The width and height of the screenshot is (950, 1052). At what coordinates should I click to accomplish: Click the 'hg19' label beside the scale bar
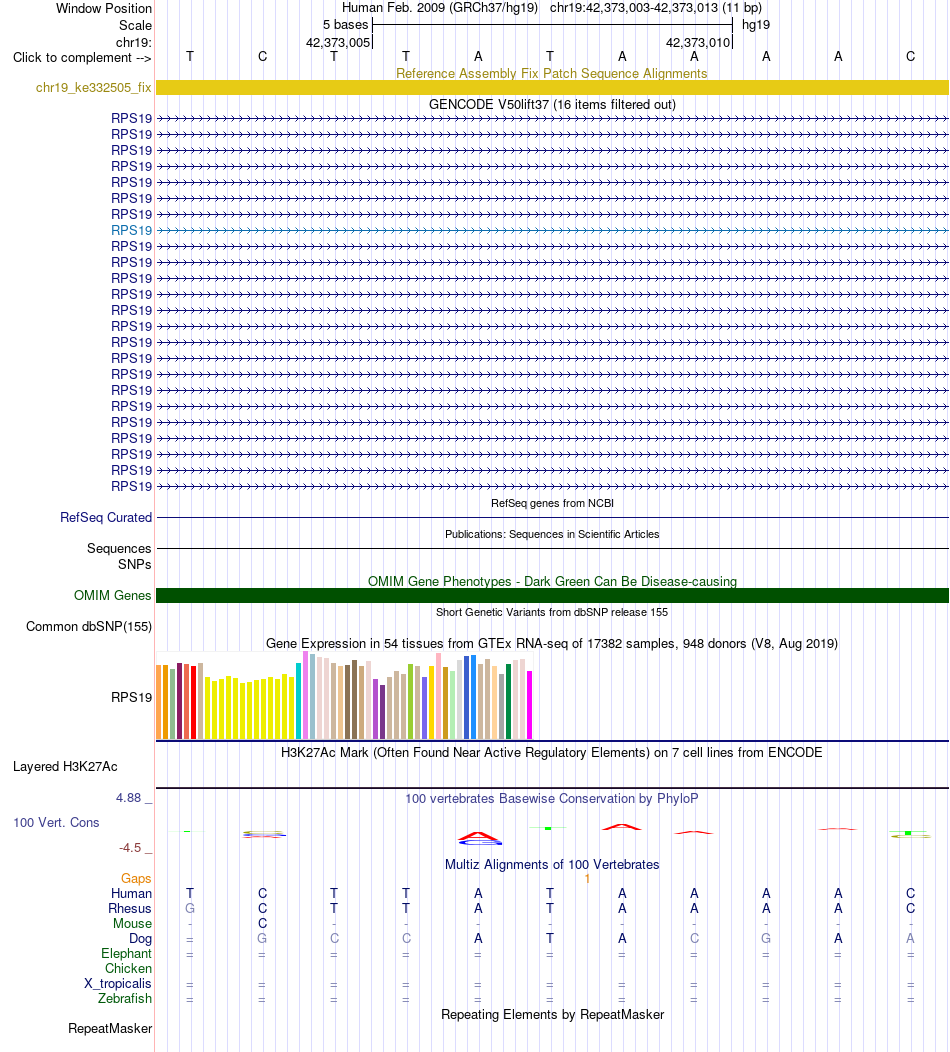pos(756,25)
